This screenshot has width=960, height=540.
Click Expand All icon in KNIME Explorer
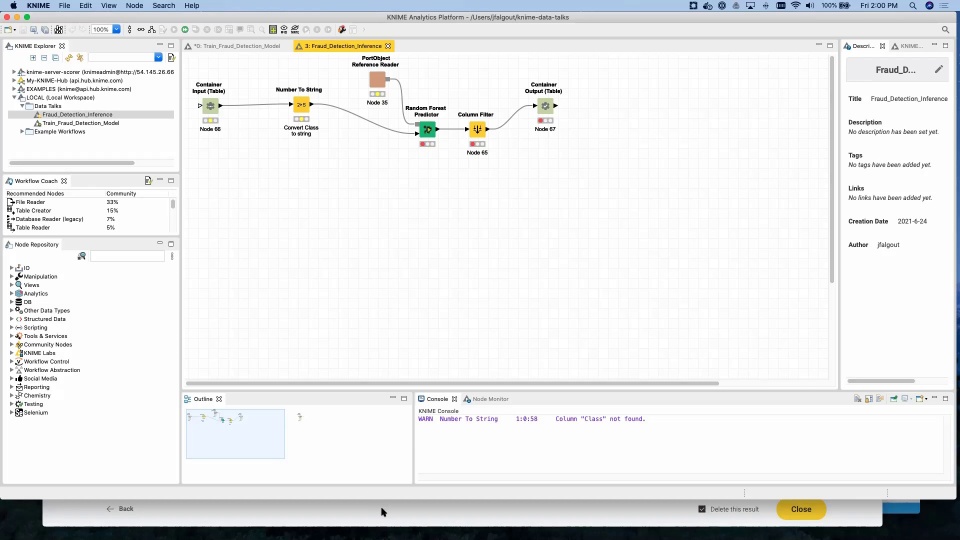(x=33, y=58)
